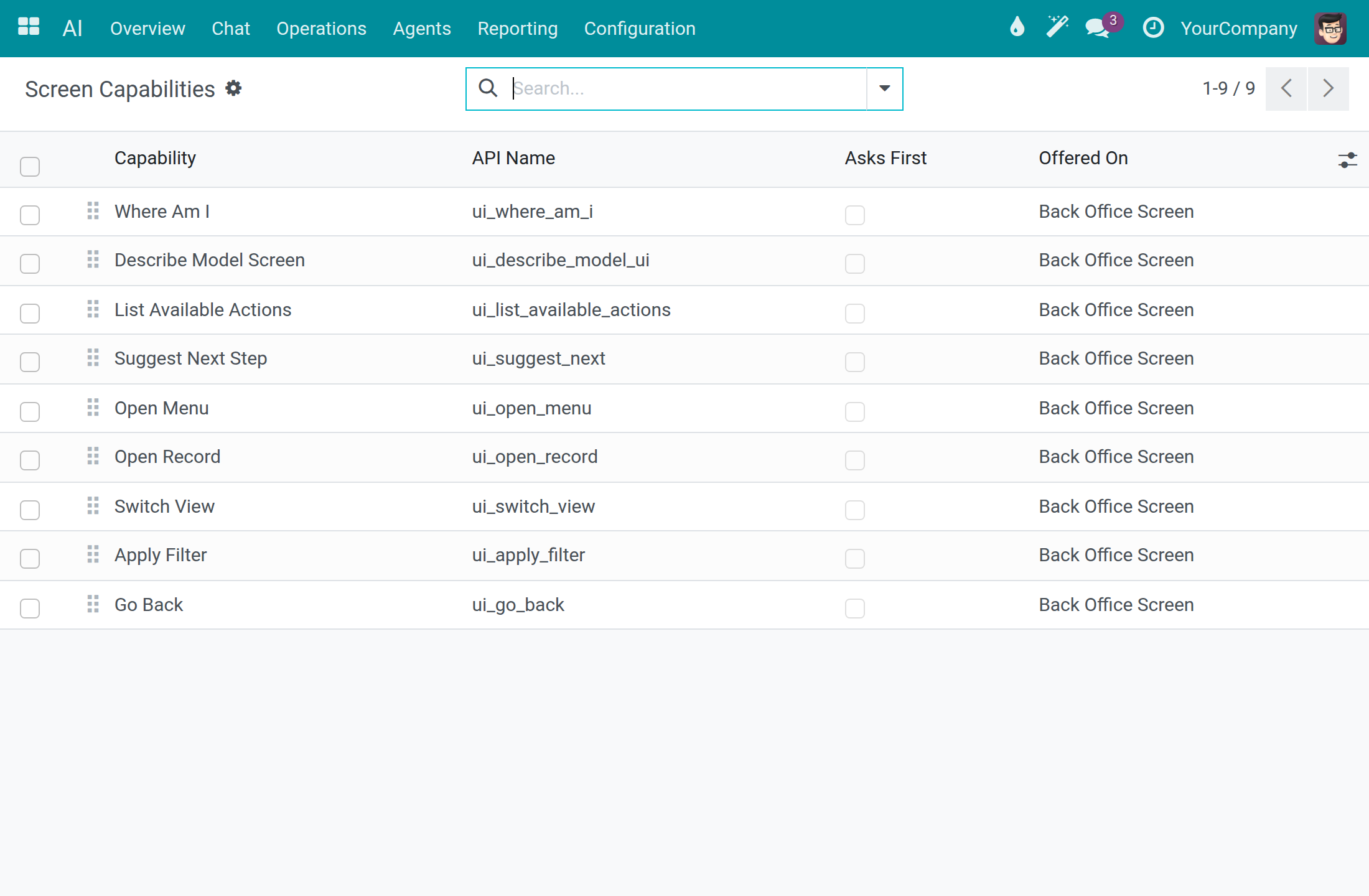Grab the drag handle for Where Am I
Image resolution: width=1369 pixels, height=896 pixels.
pos(93,211)
